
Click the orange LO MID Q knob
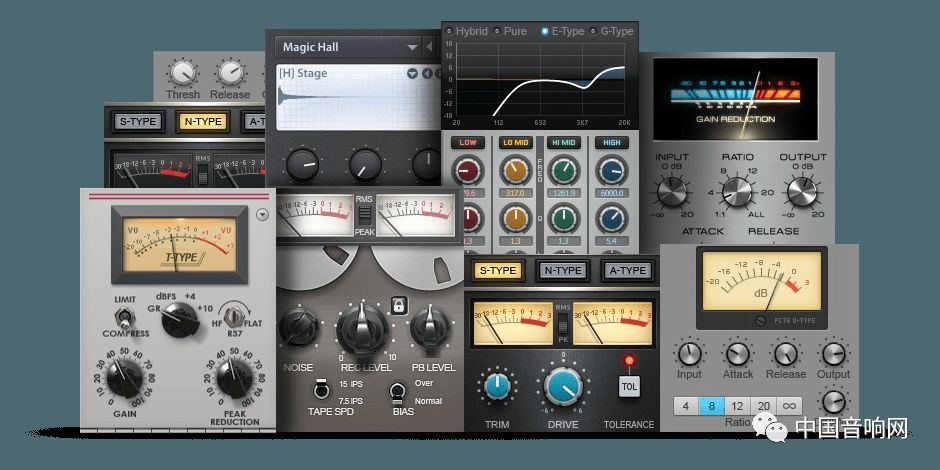516,218
